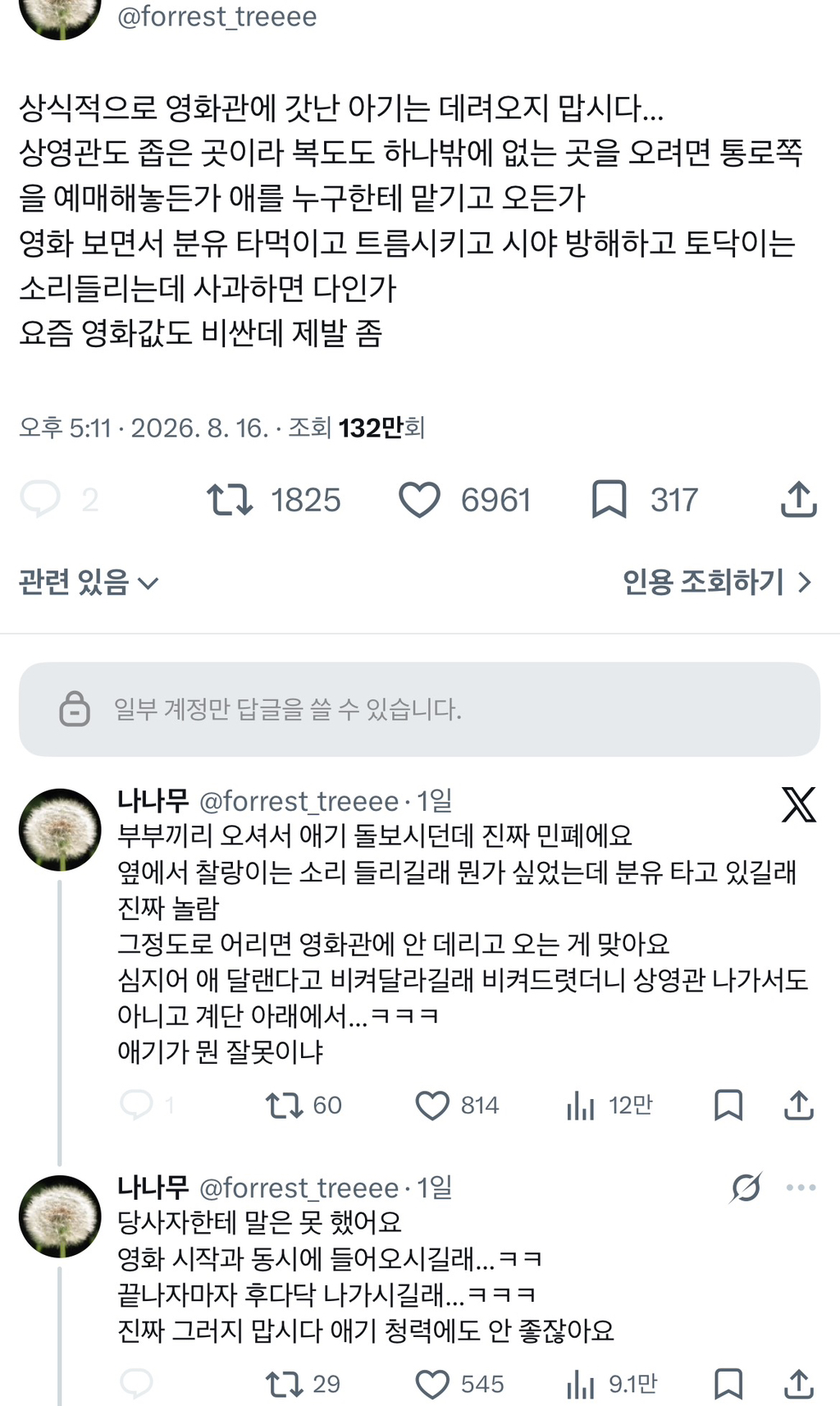The height and width of the screenshot is (1406, 840).
Task: Expand the 관련 있음 sort dropdown
Action: (89, 582)
